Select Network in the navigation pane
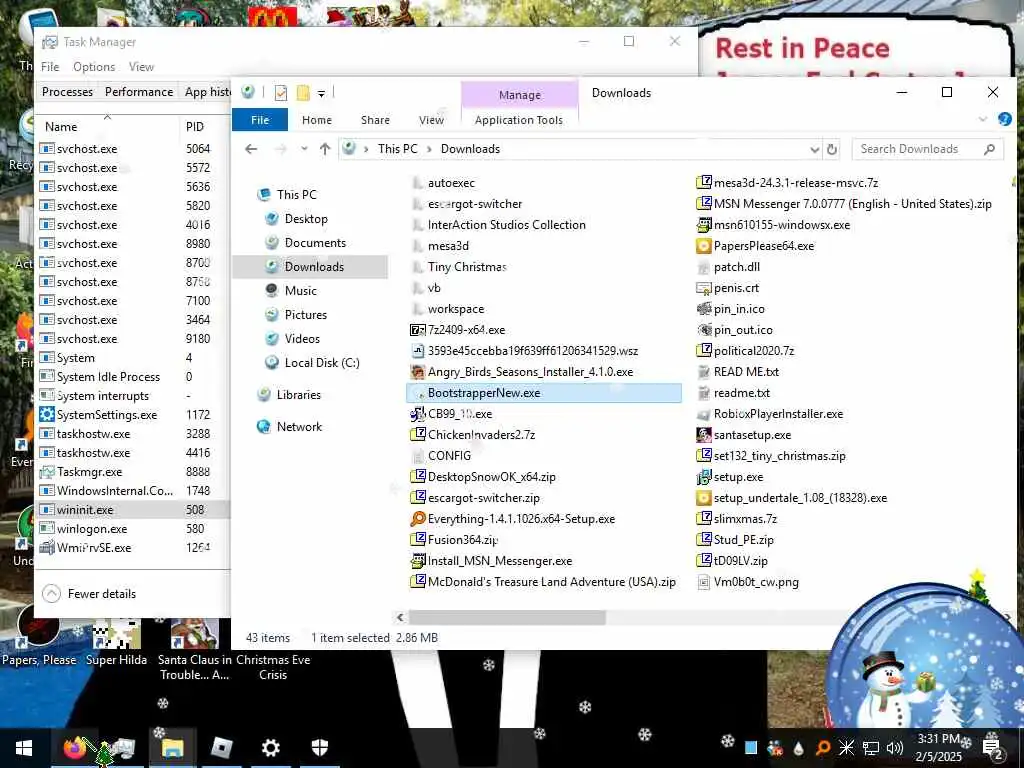 click(x=299, y=426)
